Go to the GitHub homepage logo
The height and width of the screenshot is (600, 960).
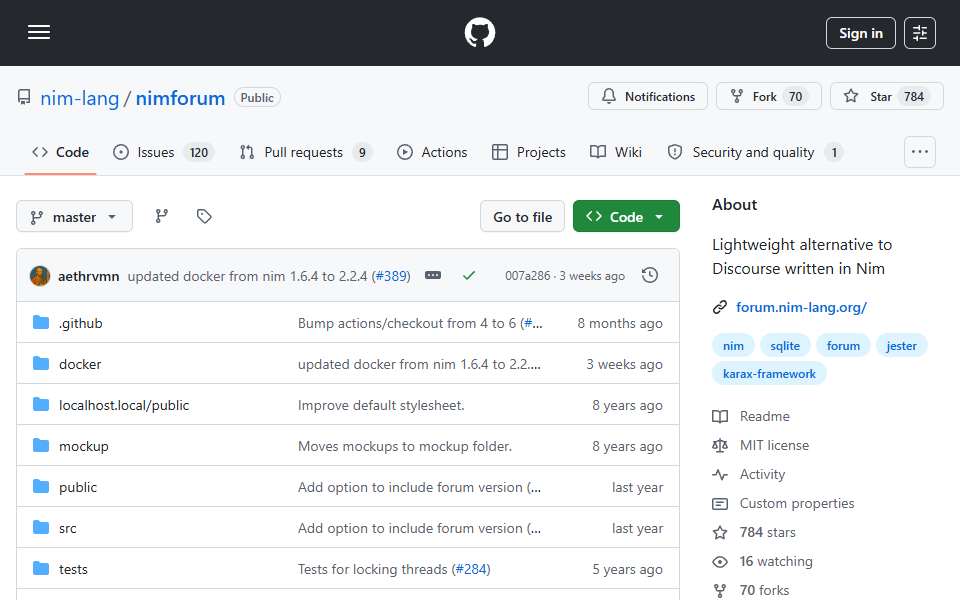[x=479, y=32]
